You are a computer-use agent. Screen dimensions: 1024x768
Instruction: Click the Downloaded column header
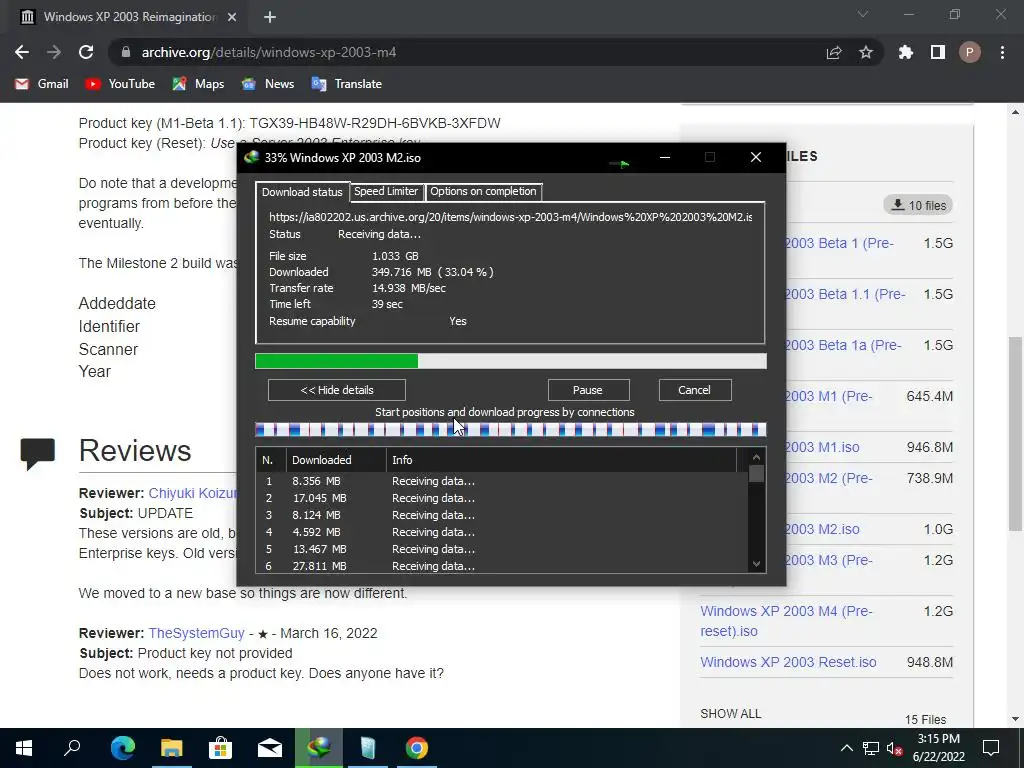click(336, 460)
